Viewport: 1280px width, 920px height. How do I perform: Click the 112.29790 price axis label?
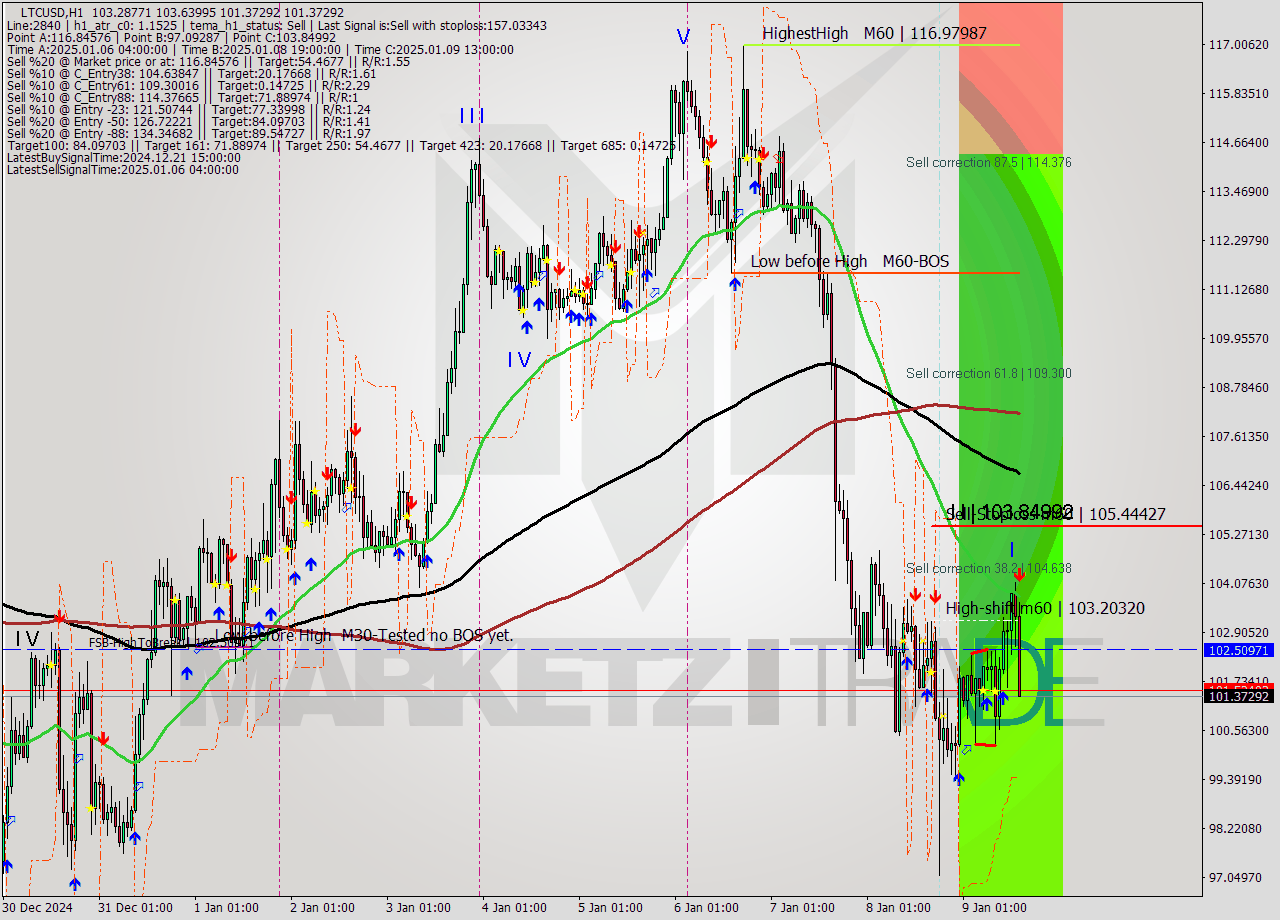coord(1238,241)
